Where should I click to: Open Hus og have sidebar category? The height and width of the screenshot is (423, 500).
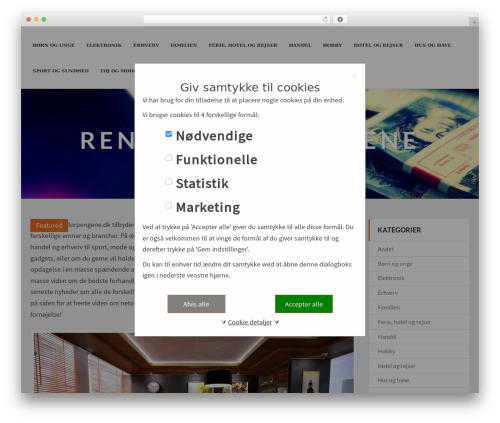click(x=393, y=380)
